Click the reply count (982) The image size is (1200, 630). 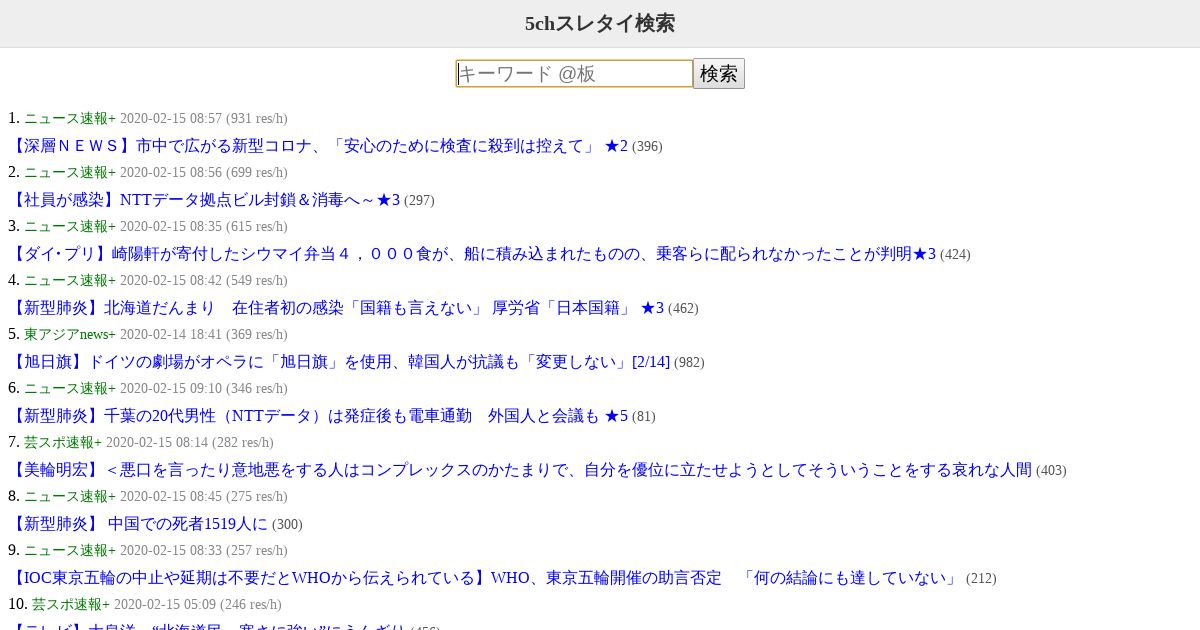689,363
